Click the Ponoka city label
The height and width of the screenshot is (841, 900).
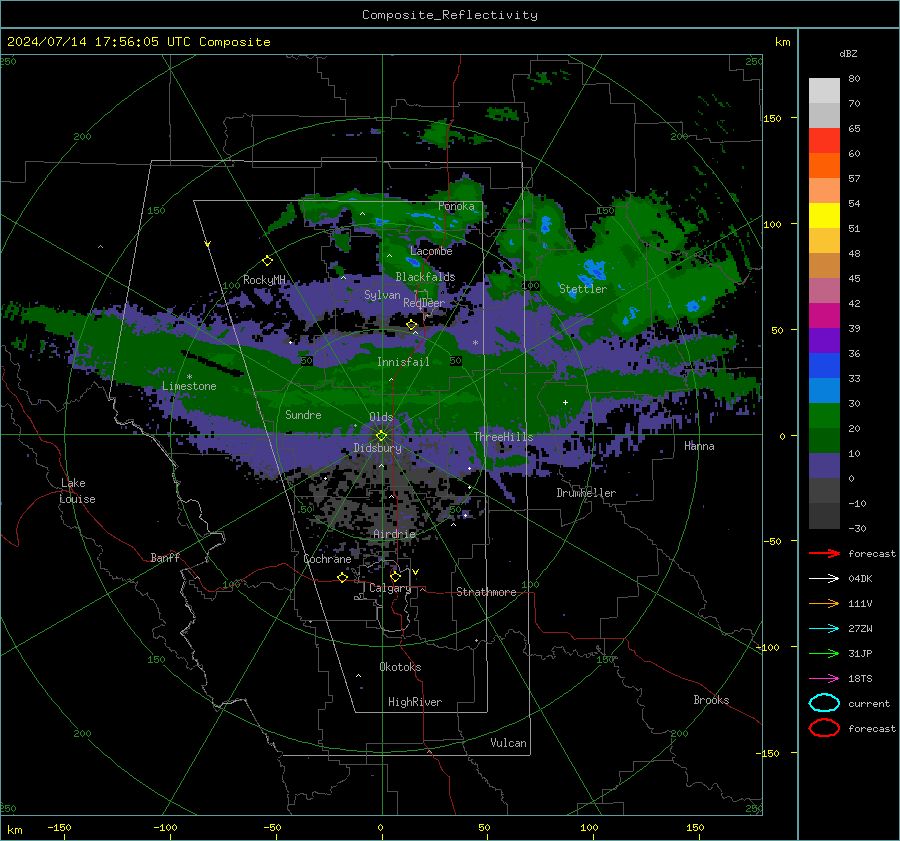[x=456, y=206]
